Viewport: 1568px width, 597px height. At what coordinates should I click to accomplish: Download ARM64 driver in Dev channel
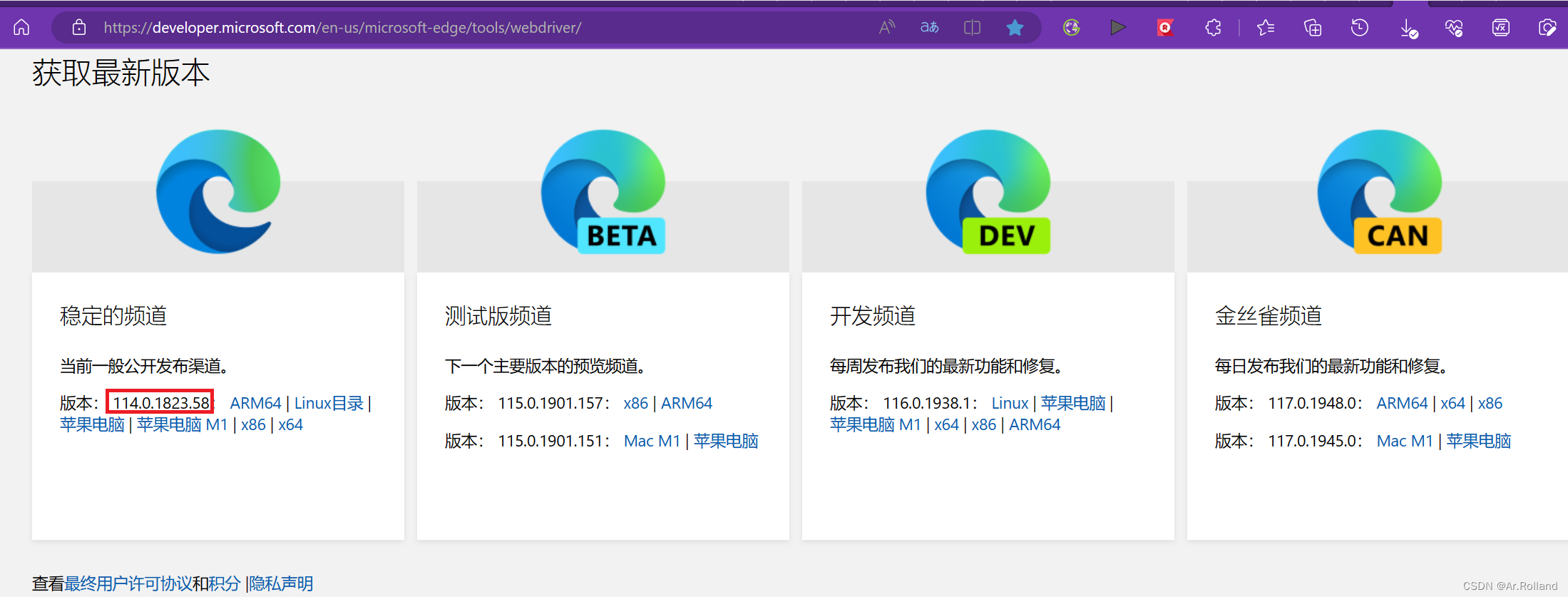[x=1035, y=424]
